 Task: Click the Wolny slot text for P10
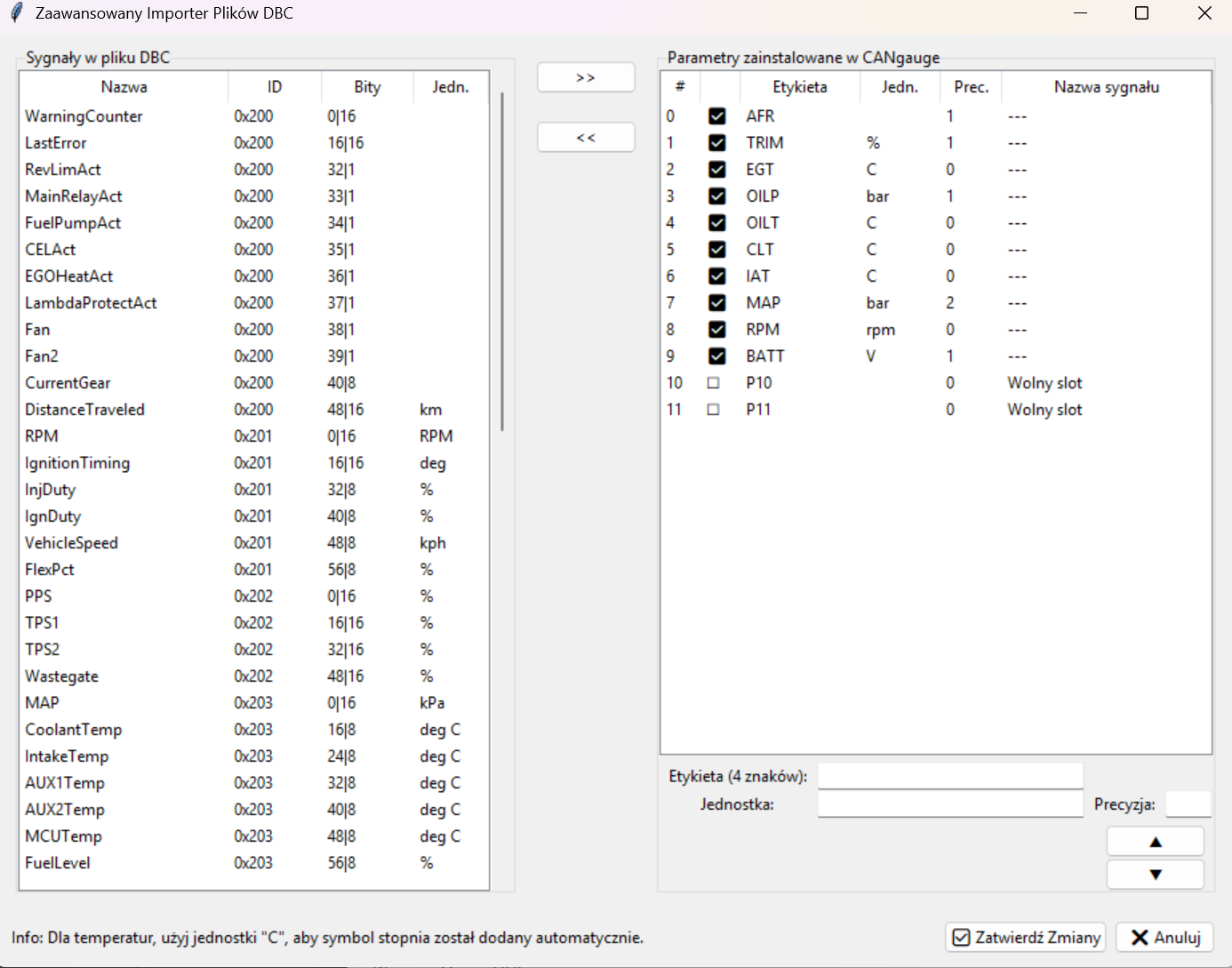[x=1044, y=383]
